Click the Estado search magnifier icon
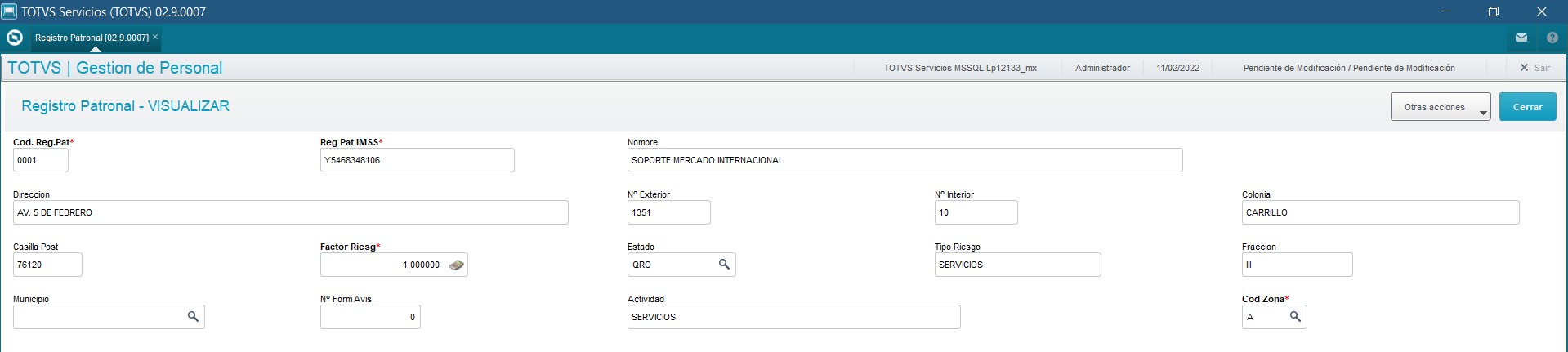Viewport: 1568px width, 352px height. [x=724, y=265]
